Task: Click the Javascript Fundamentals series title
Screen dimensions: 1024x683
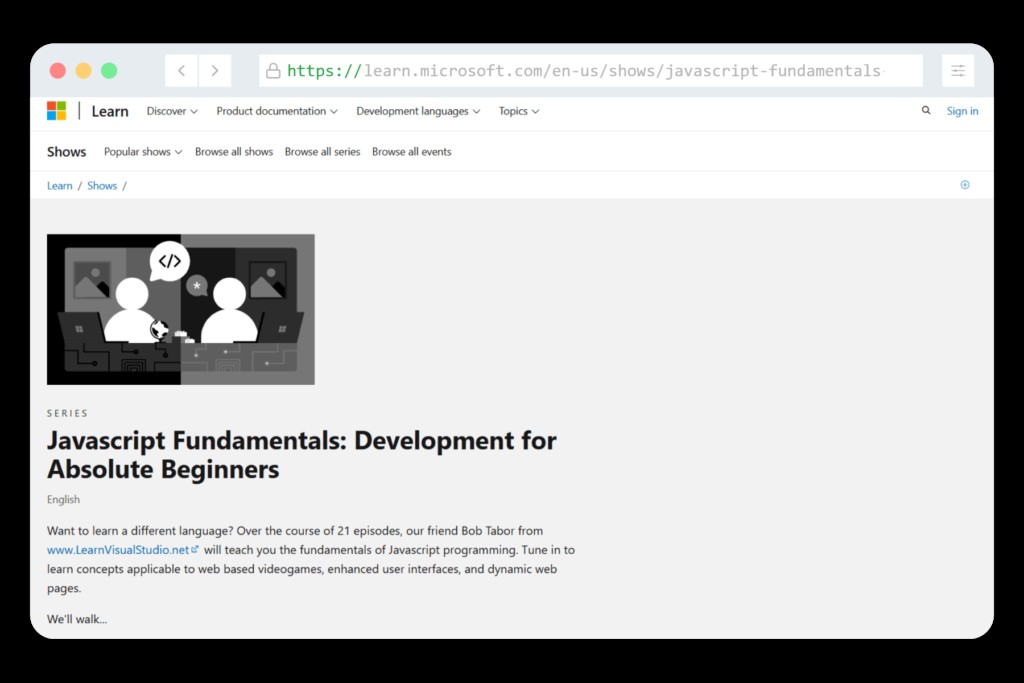Action: pos(302,454)
